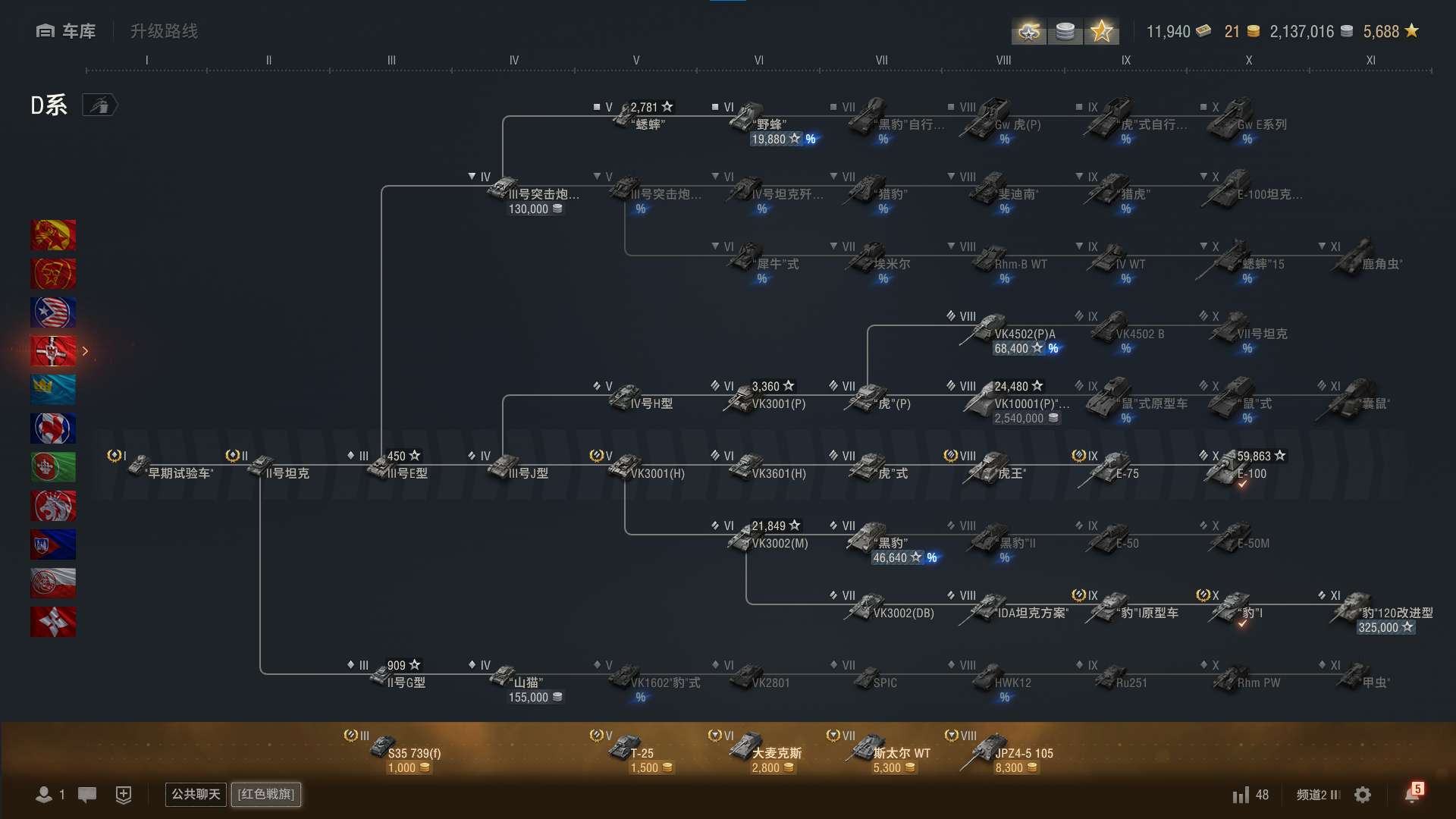Switch to the 公共聊天 chat tab

196,794
